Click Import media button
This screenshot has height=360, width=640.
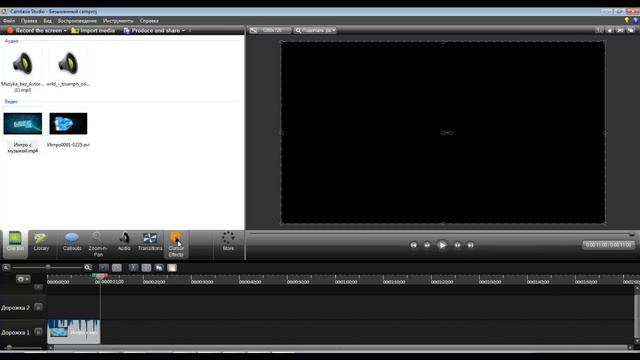pyautogui.click(x=93, y=31)
